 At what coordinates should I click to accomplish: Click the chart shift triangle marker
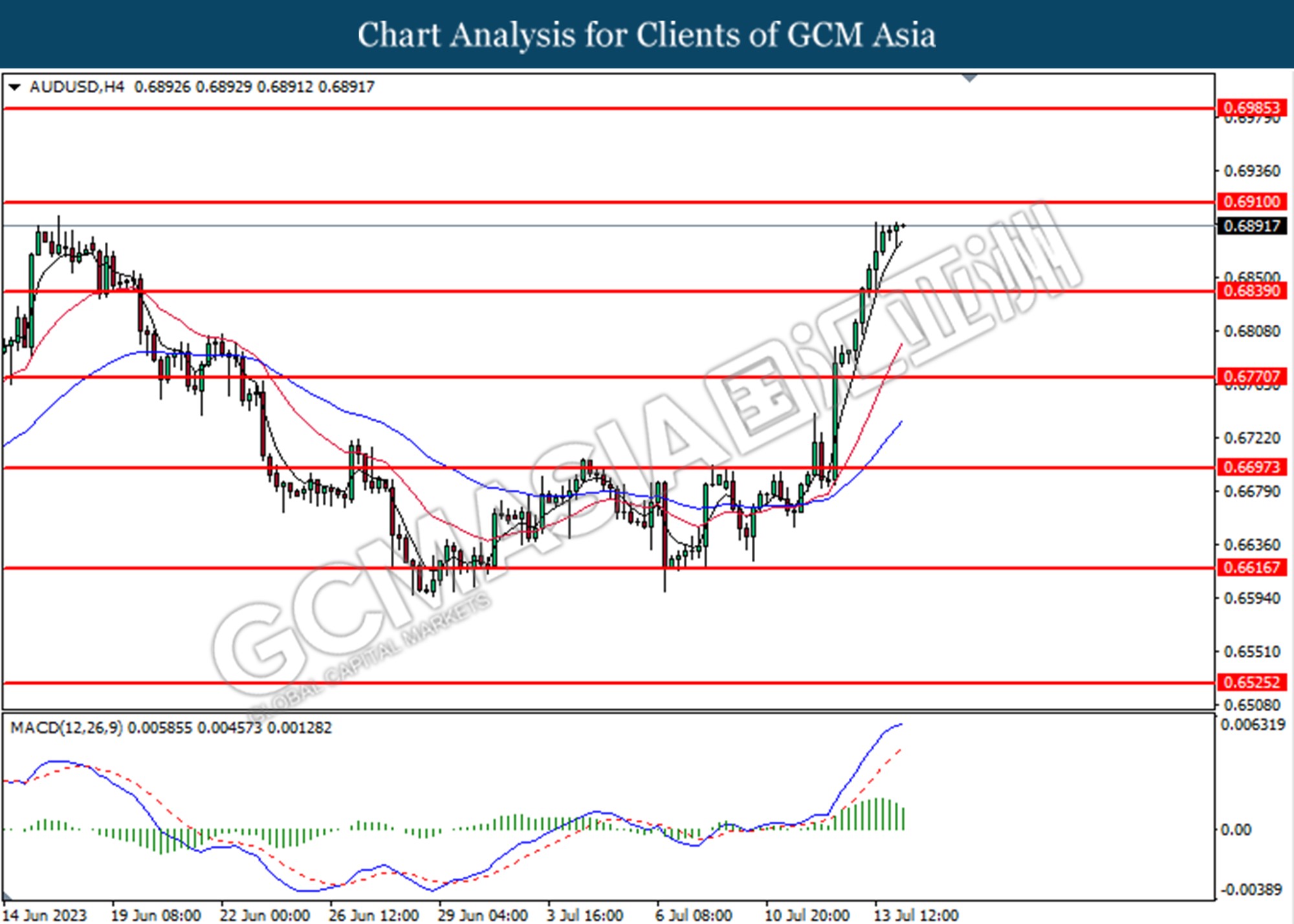[x=969, y=78]
